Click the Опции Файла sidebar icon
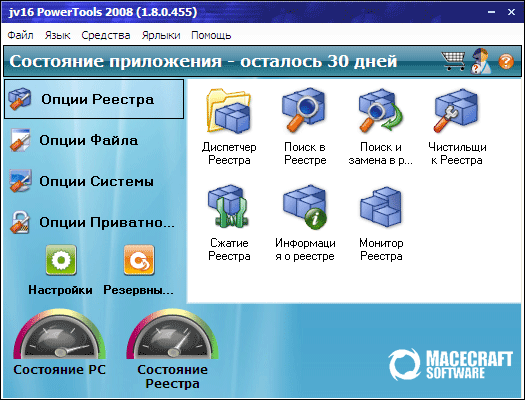Image resolution: width=525 pixels, height=400 pixels. click(20, 140)
